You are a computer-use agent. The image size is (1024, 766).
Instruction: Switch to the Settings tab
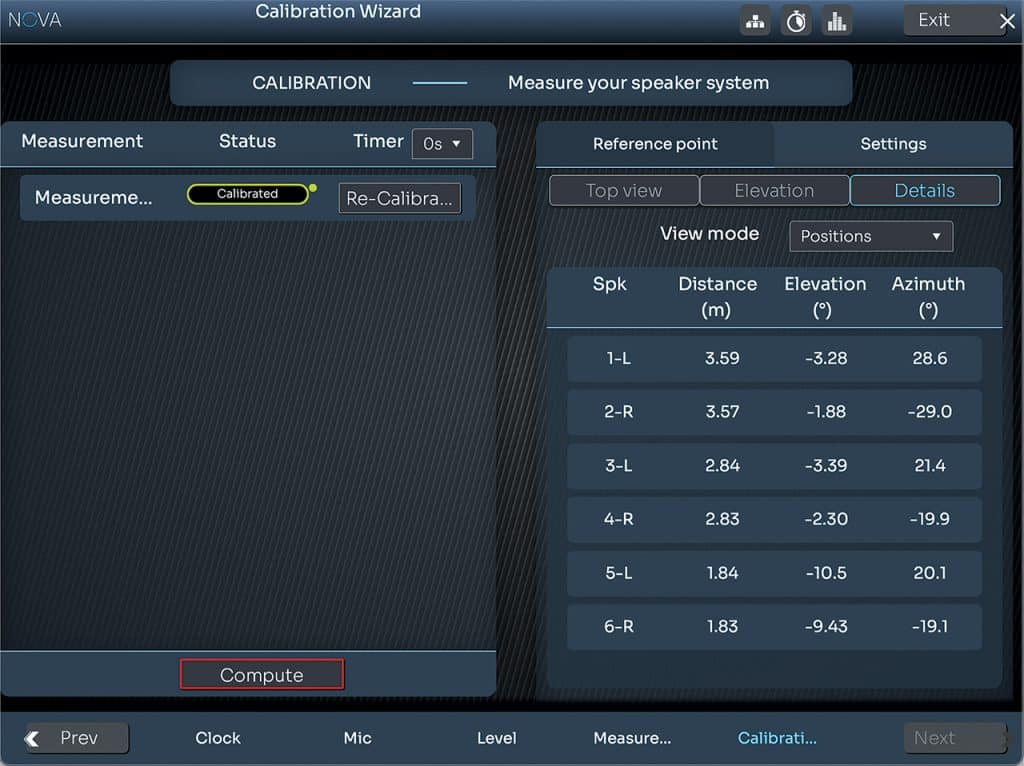click(x=893, y=144)
